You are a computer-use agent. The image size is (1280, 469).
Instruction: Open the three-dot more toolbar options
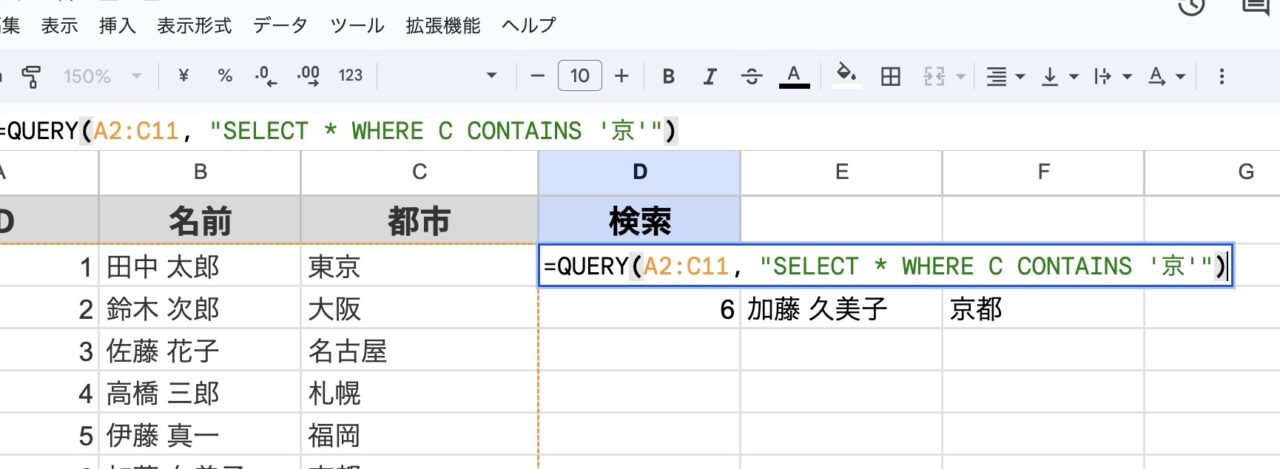[1221, 76]
